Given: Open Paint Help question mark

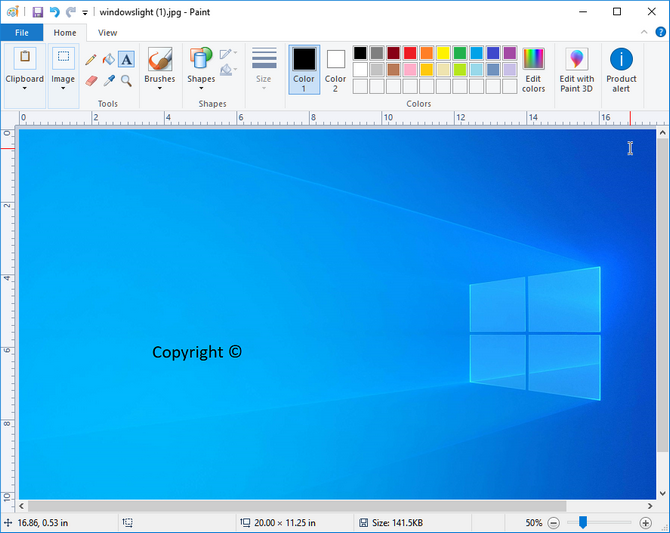Looking at the screenshot, I should tap(660, 32).
